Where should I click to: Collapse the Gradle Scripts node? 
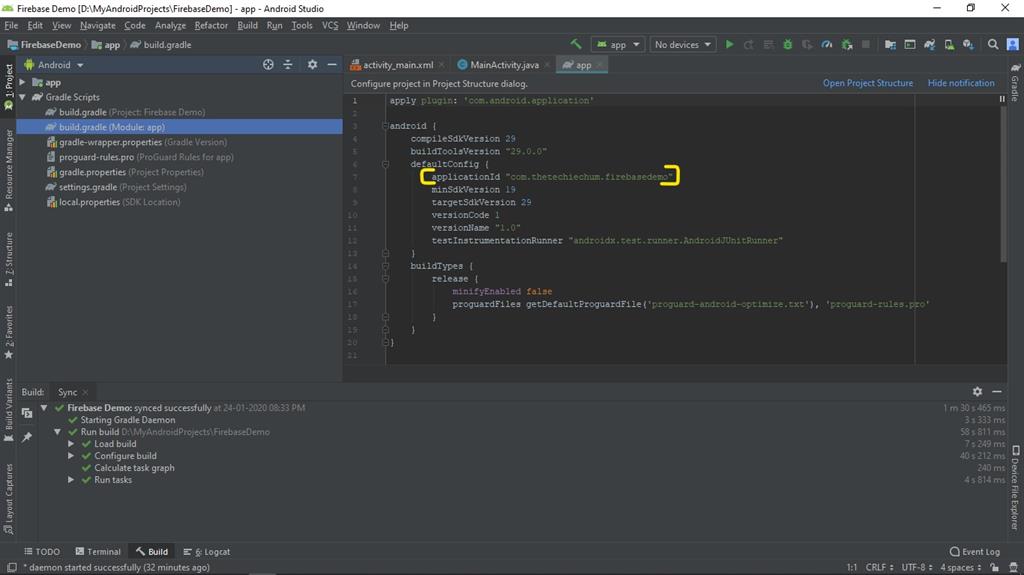click(x=22, y=97)
